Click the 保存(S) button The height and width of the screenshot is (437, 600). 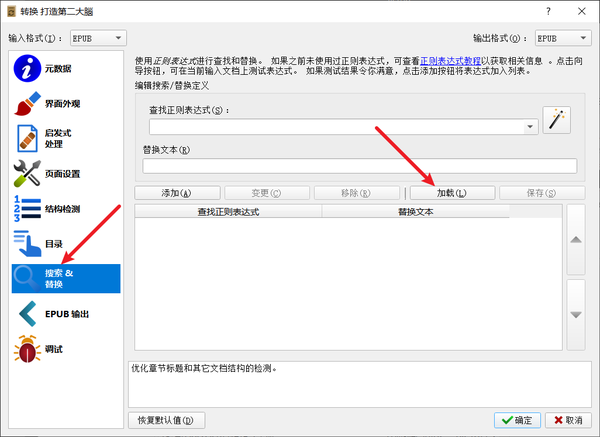pos(542,193)
